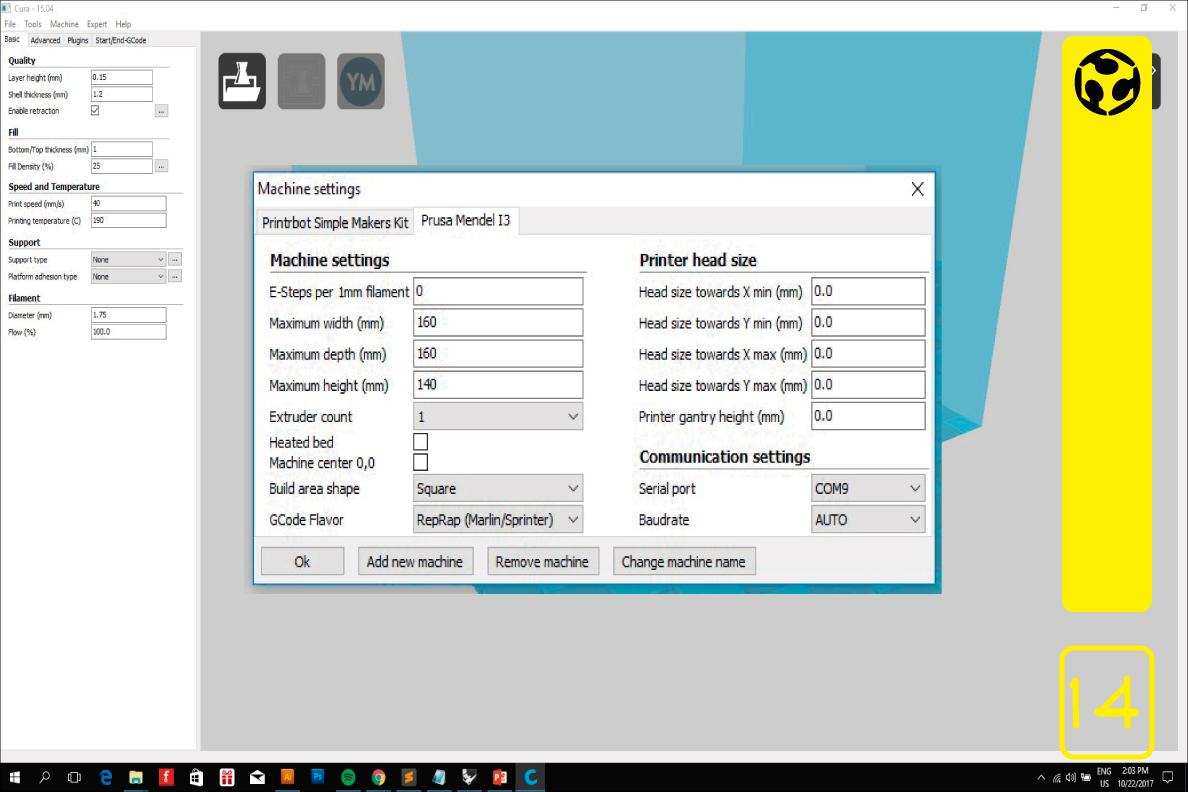Image resolution: width=1188 pixels, height=792 pixels.
Task: Open Platform adhesion type dropdown
Action: coord(128,277)
